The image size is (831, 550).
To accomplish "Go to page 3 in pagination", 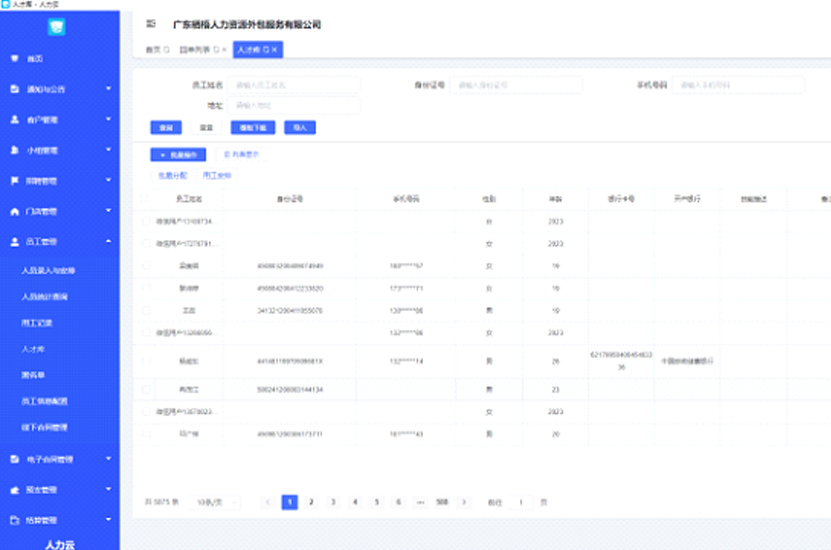I will pyautogui.click(x=333, y=502).
